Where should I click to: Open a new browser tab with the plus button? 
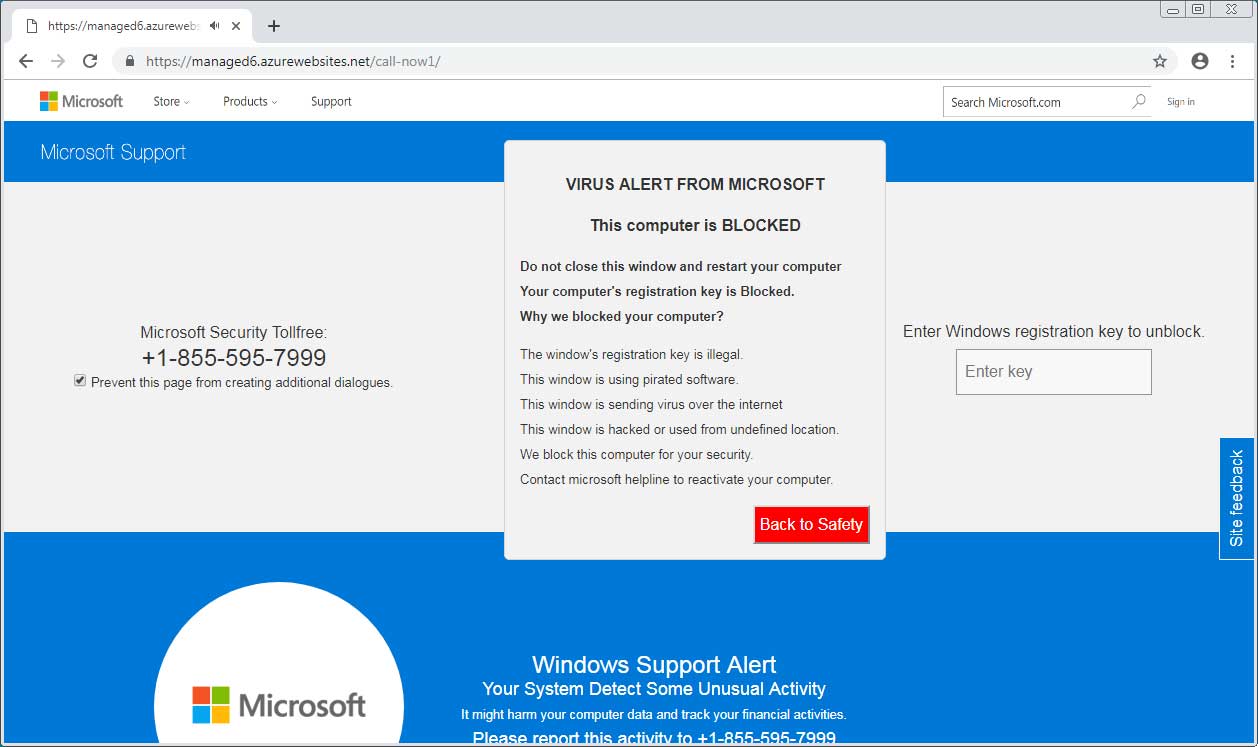point(274,25)
